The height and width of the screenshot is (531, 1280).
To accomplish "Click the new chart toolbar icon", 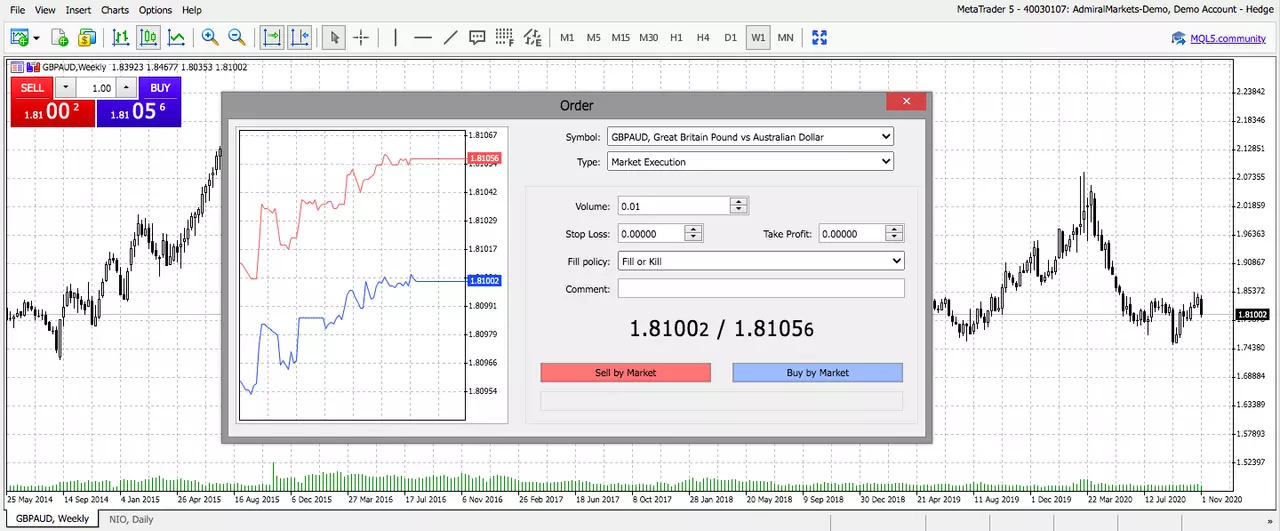I will 19,38.
